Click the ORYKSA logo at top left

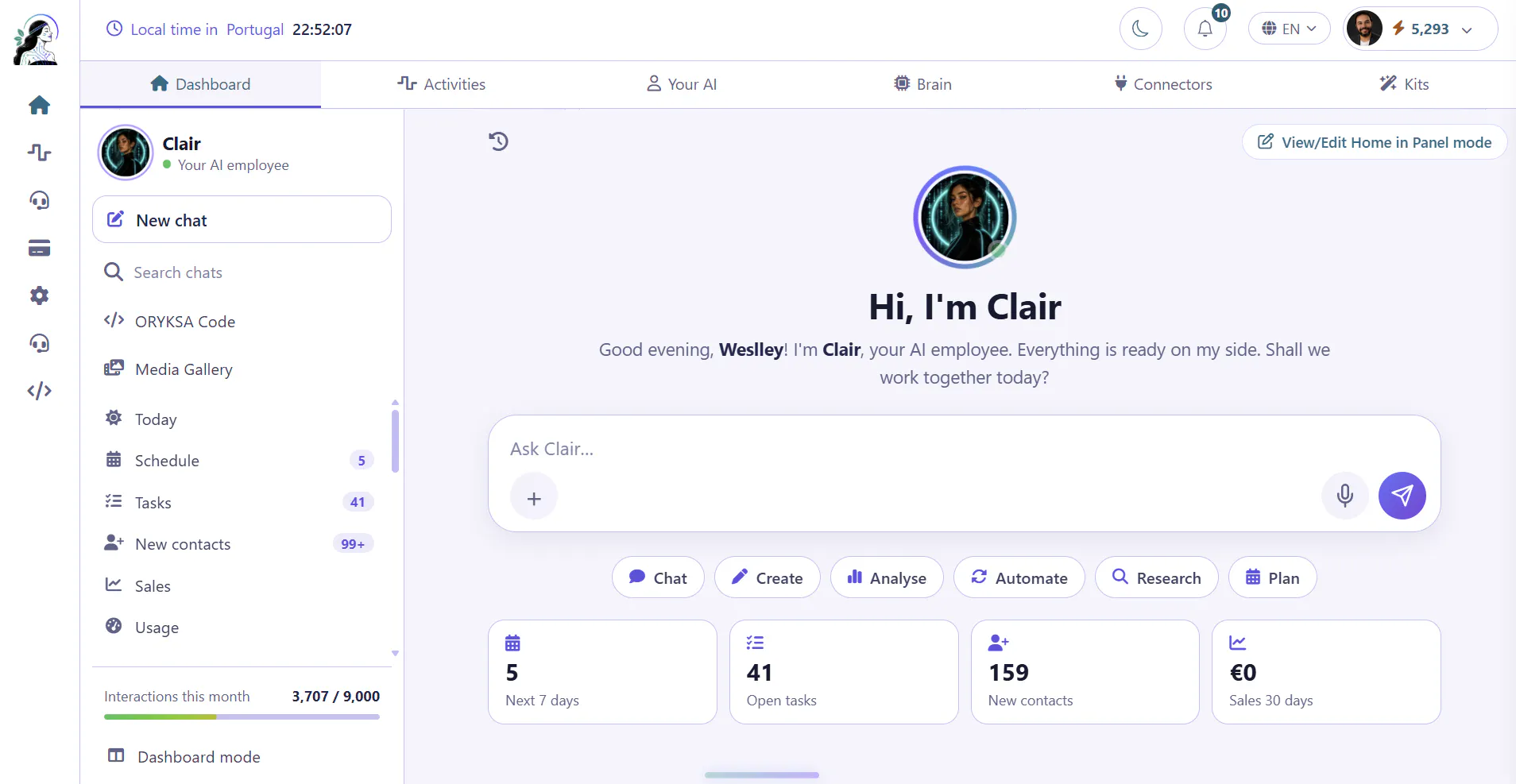click(37, 40)
